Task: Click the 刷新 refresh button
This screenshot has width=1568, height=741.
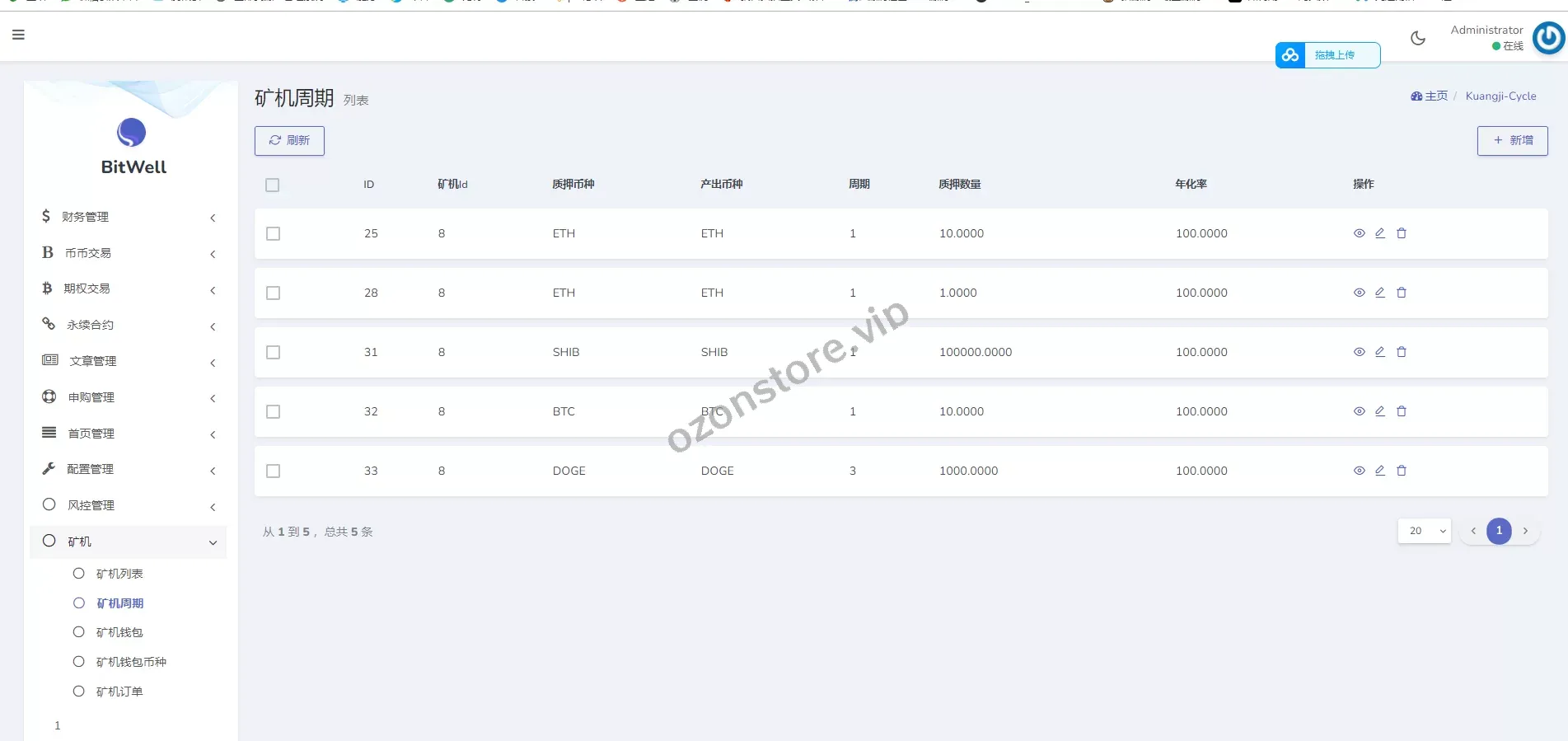Action: (289, 141)
